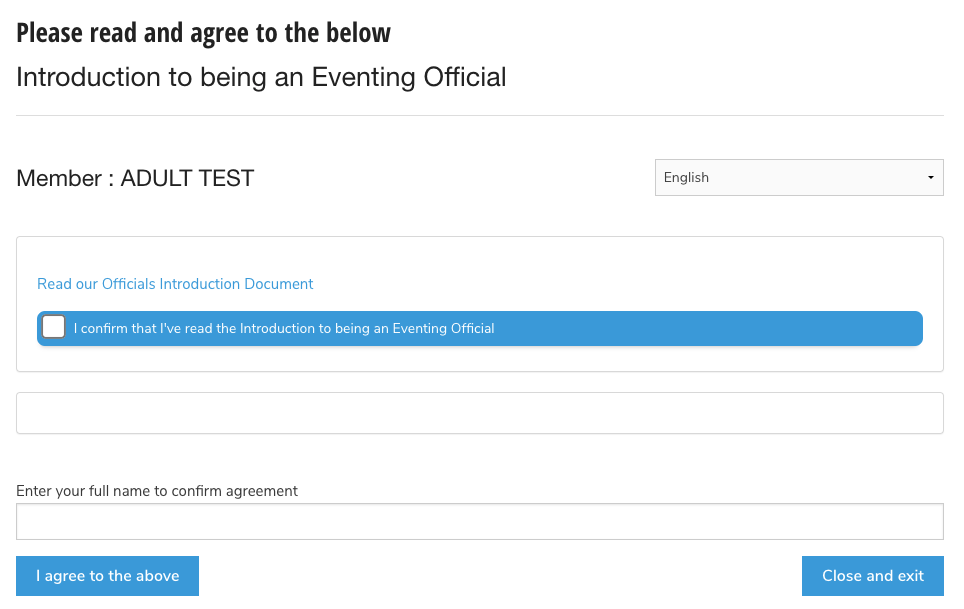Click the 'Please read and agree to the below' heading
The height and width of the screenshot is (609, 964).
tap(203, 33)
